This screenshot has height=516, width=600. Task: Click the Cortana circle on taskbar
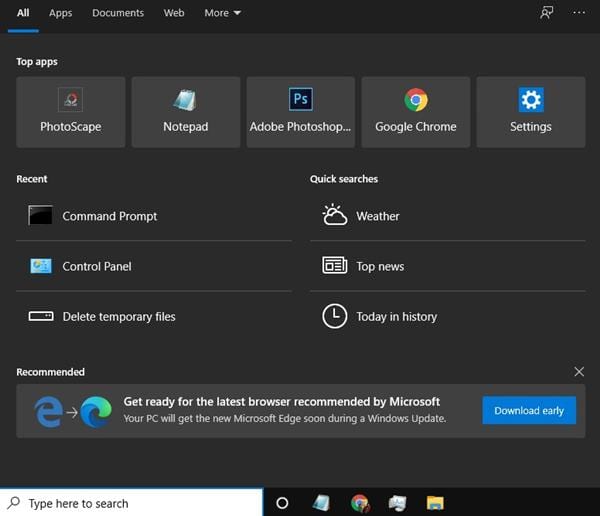(282, 503)
